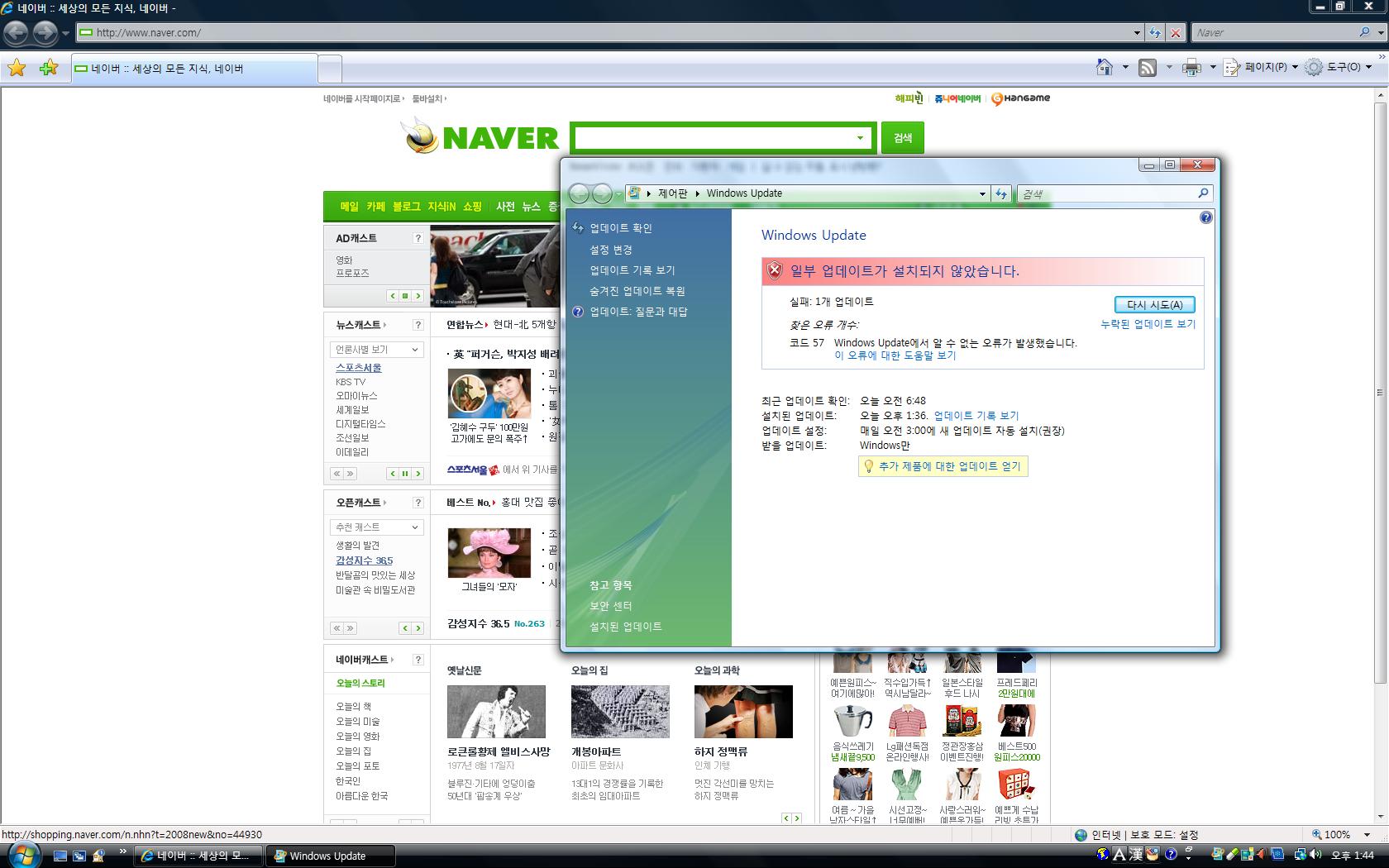Click the IE Forward arrow button

click(x=45, y=32)
